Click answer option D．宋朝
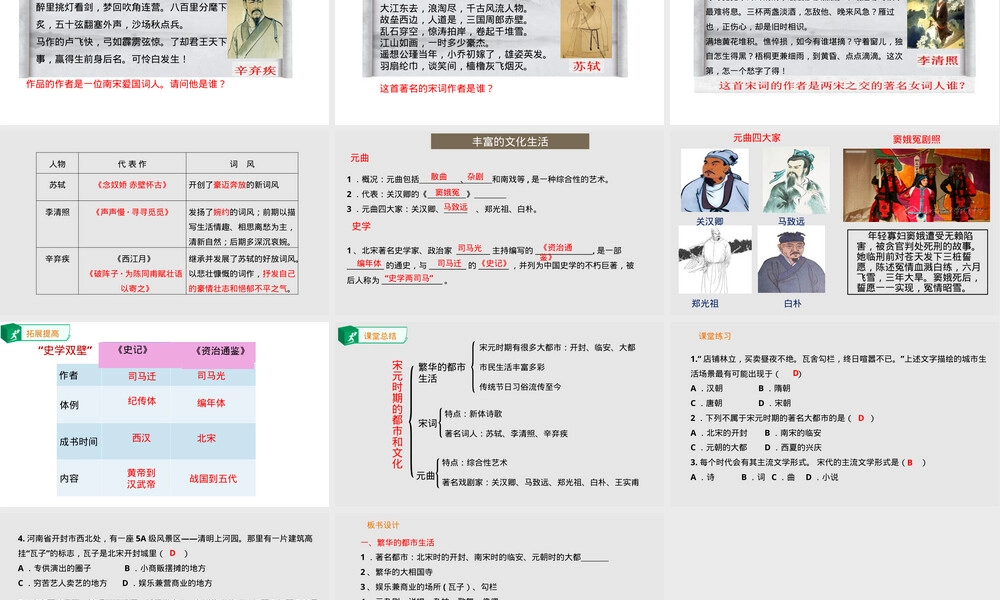Screen dimensions: 1000x600 (x=774, y=403)
